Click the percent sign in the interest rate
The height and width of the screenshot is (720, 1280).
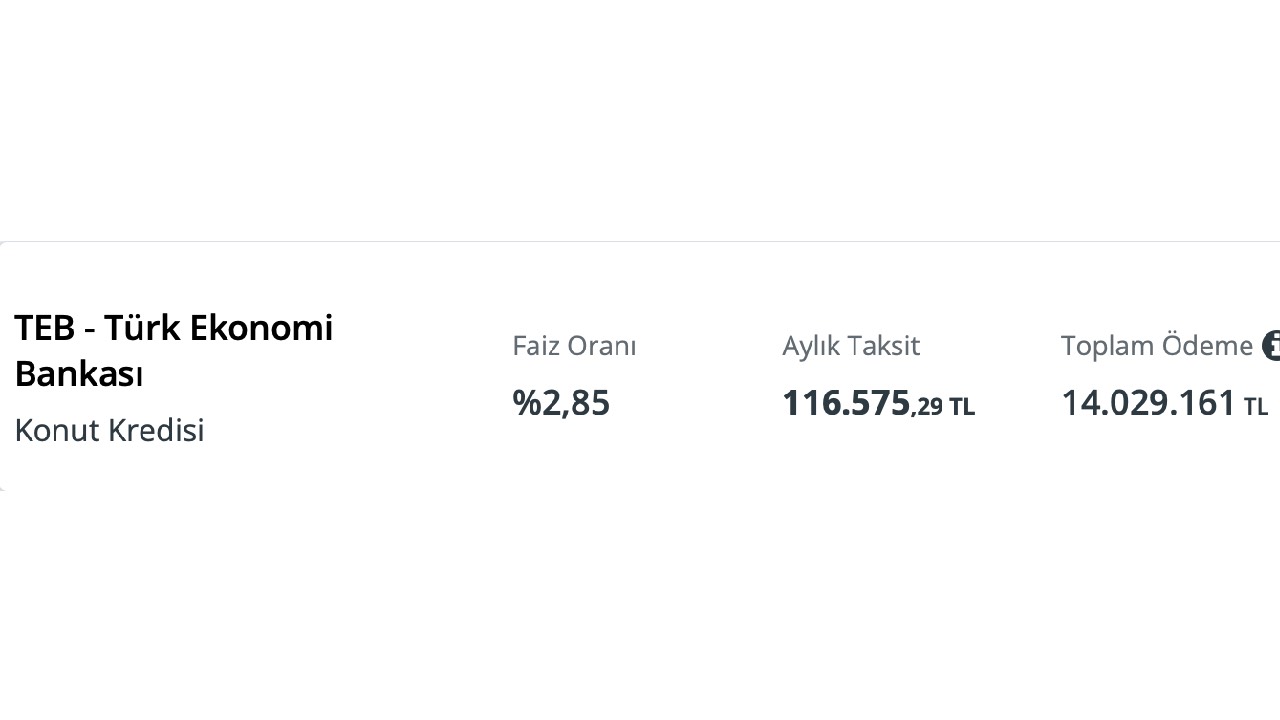(526, 403)
